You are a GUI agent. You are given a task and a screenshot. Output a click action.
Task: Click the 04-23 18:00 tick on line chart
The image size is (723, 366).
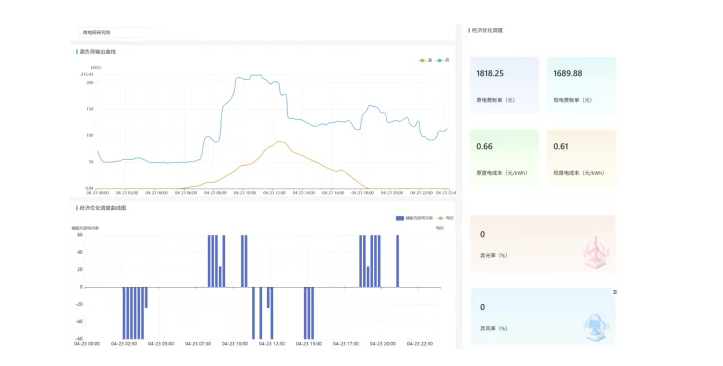pos(362,193)
